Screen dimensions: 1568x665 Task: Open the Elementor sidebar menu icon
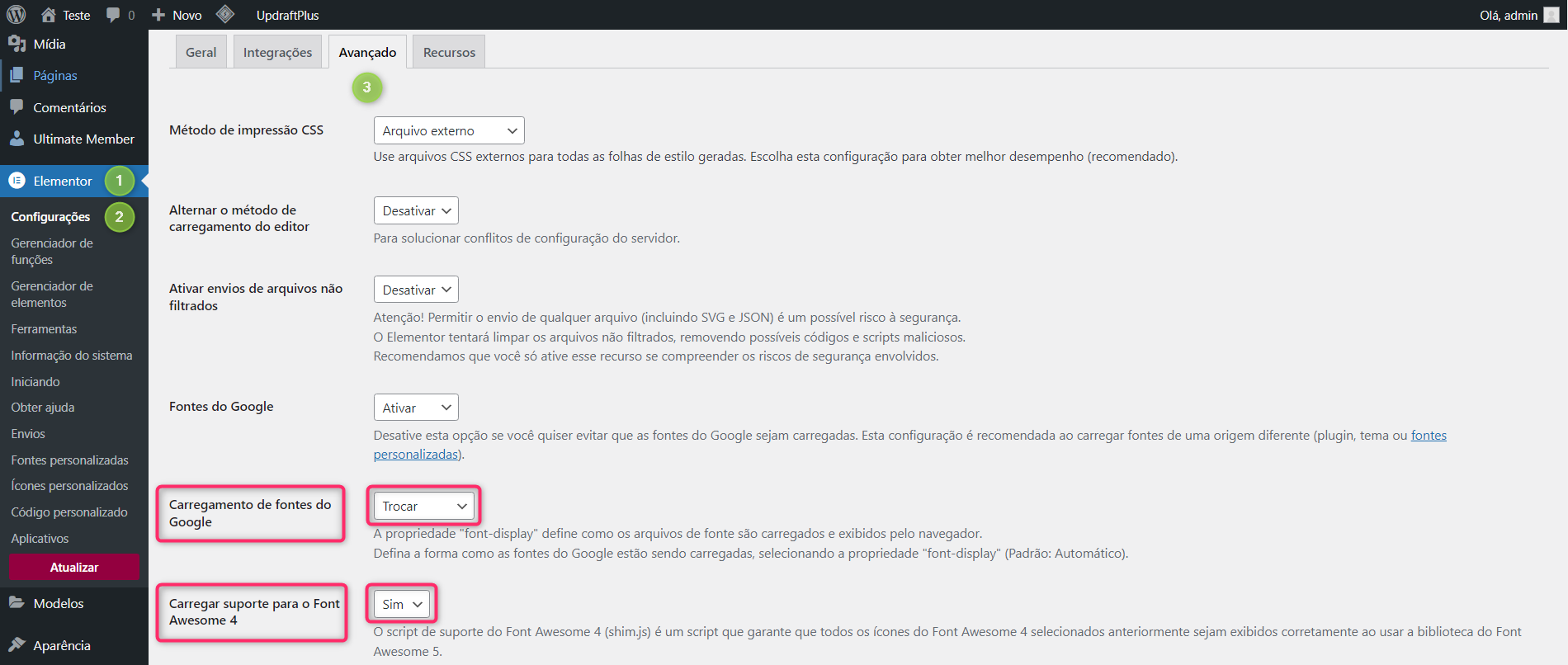point(17,181)
